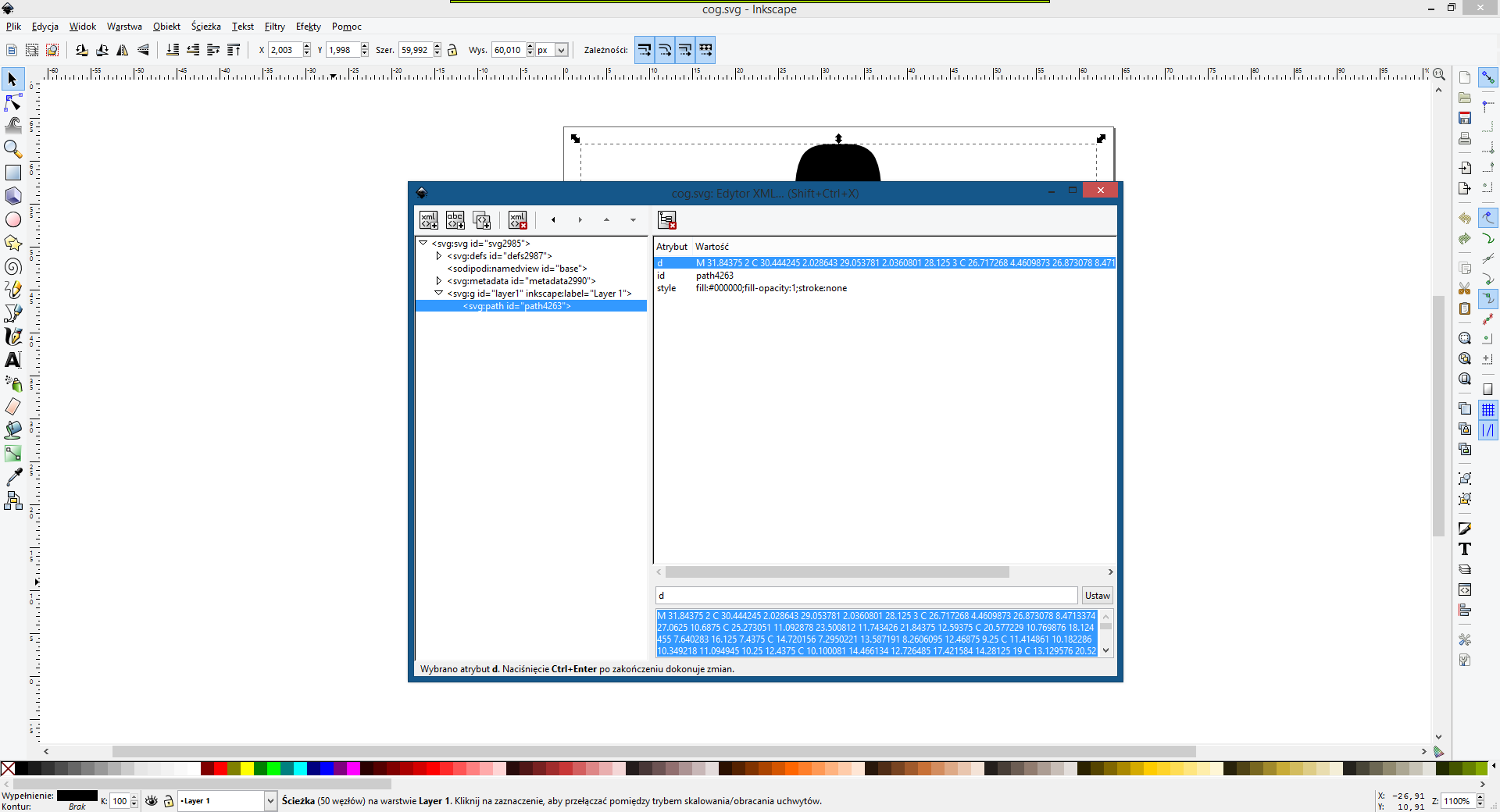
Task: Pick the red swatch in palette
Action: (x=220, y=769)
